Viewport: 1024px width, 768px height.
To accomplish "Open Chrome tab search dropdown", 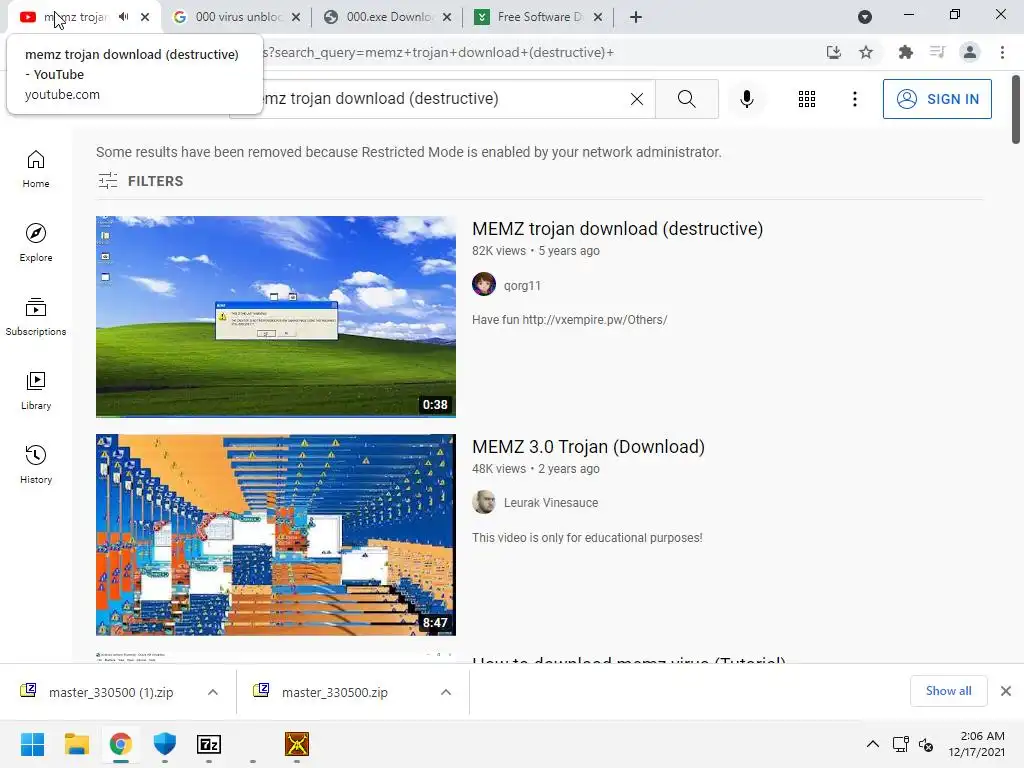I will click(x=865, y=17).
